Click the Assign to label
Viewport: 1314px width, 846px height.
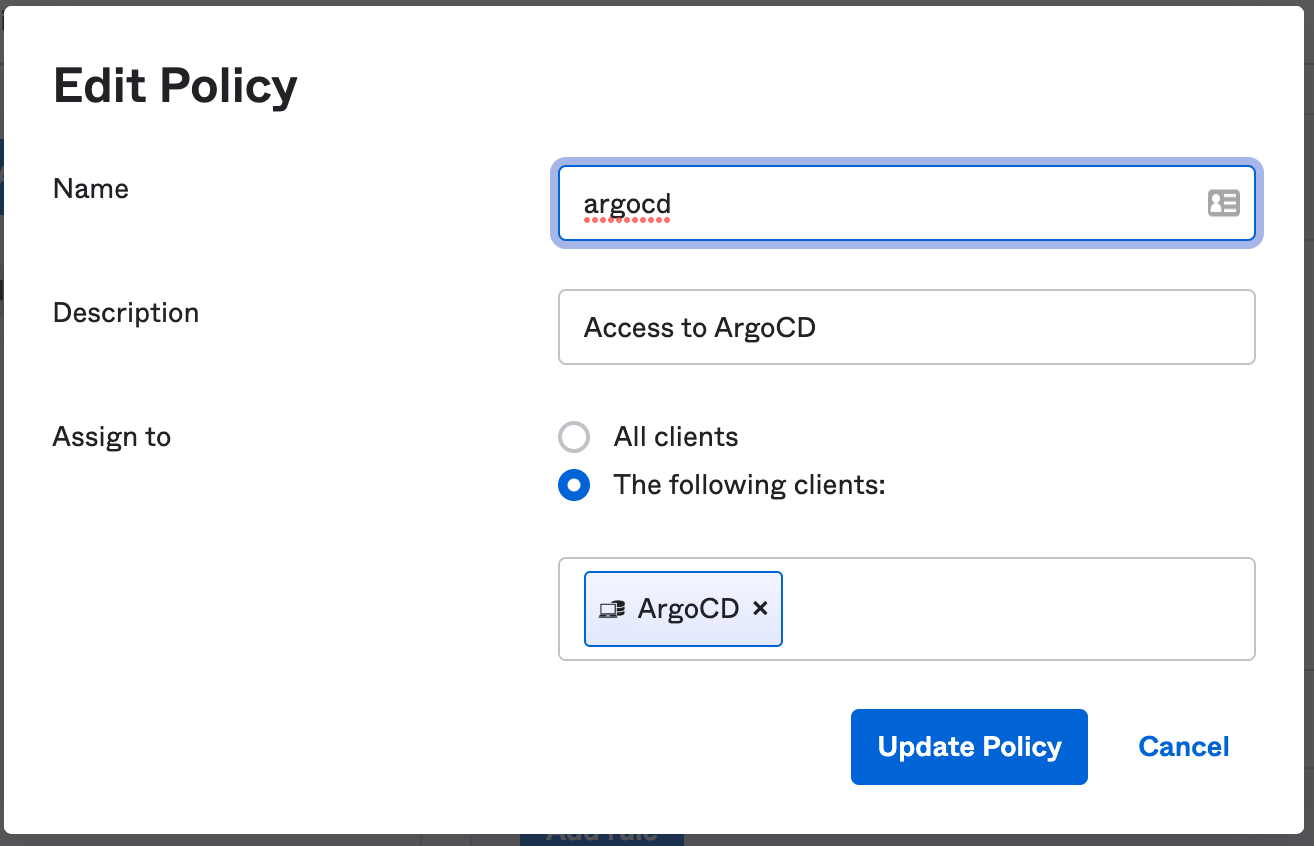click(x=112, y=437)
